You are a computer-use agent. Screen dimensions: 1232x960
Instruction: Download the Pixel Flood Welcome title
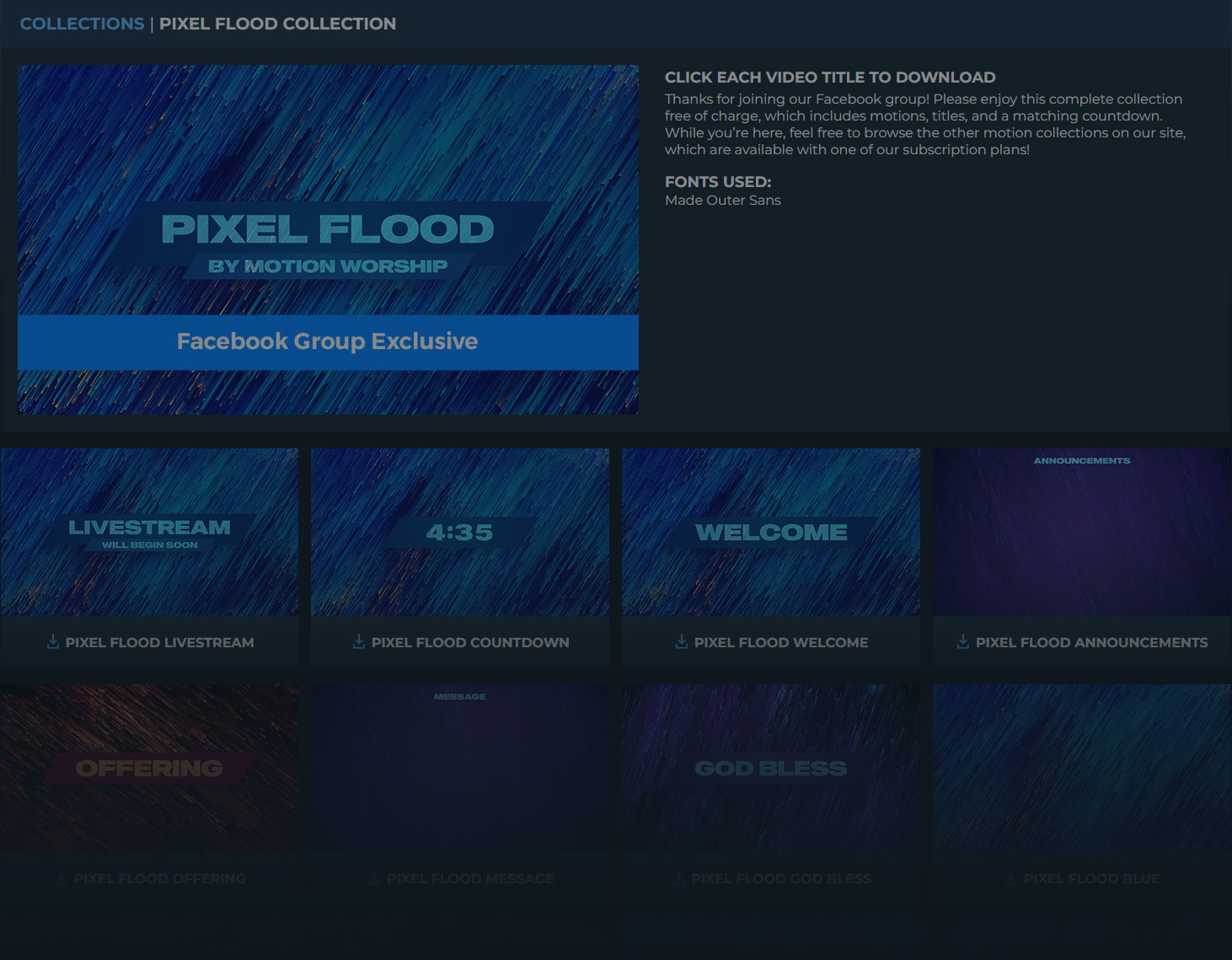[781, 642]
